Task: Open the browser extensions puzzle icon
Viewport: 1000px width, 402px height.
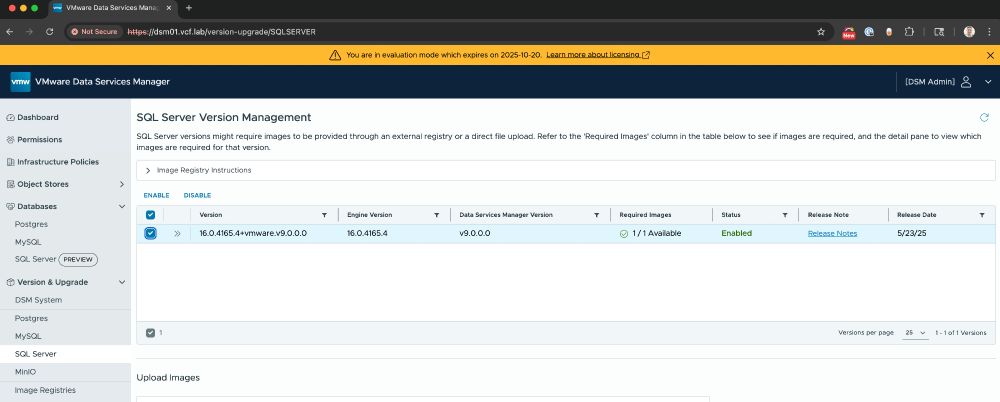Action: [909, 31]
